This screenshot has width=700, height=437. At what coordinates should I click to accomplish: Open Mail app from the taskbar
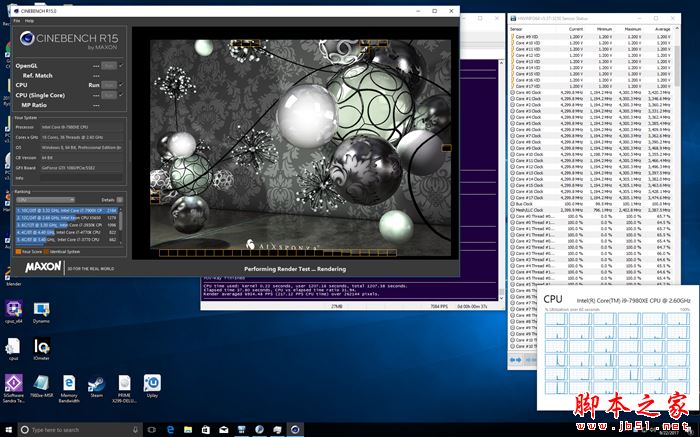tap(223, 430)
